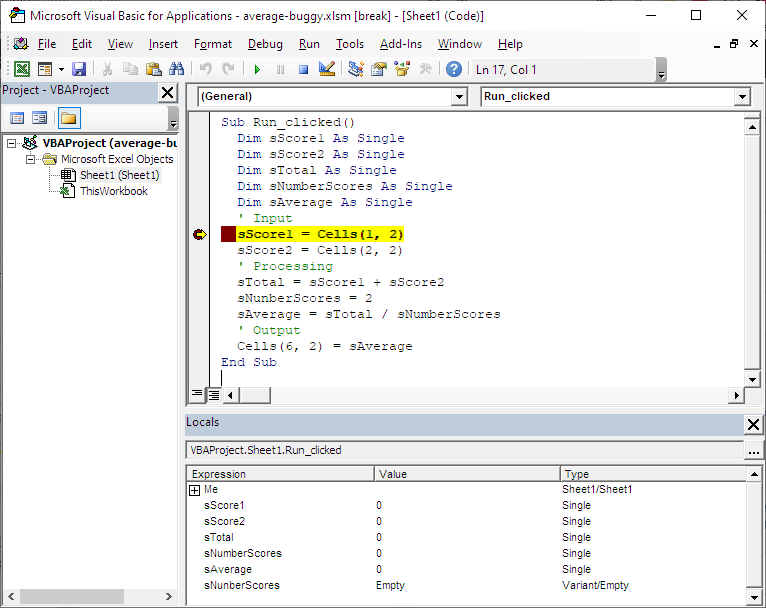Viewport: 766px width, 608px height.
Task: Click the Undo arrow icon
Action: [x=206, y=69]
